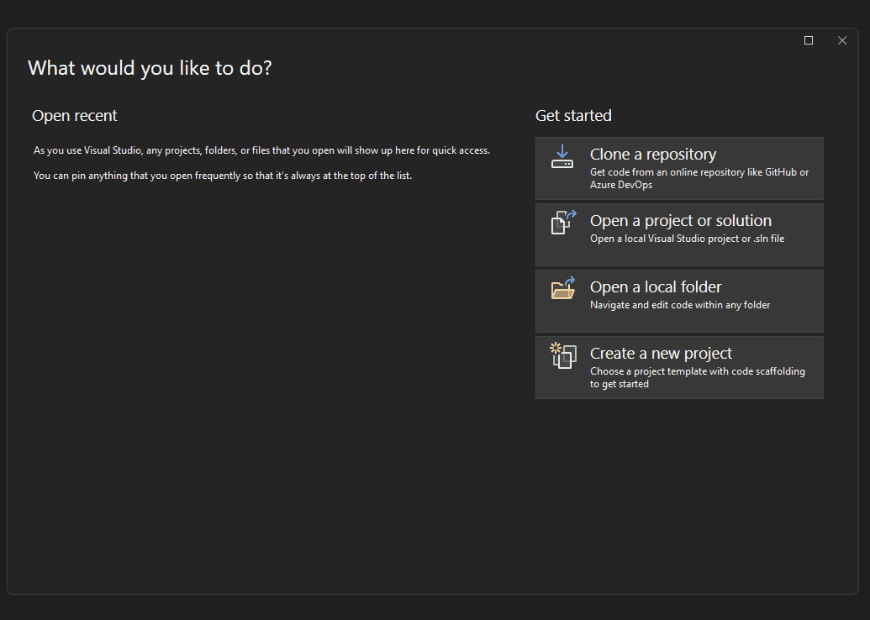Click the "Choose a project template" description text
Image resolution: width=870 pixels, height=620 pixels.
click(x=696, y=371)
